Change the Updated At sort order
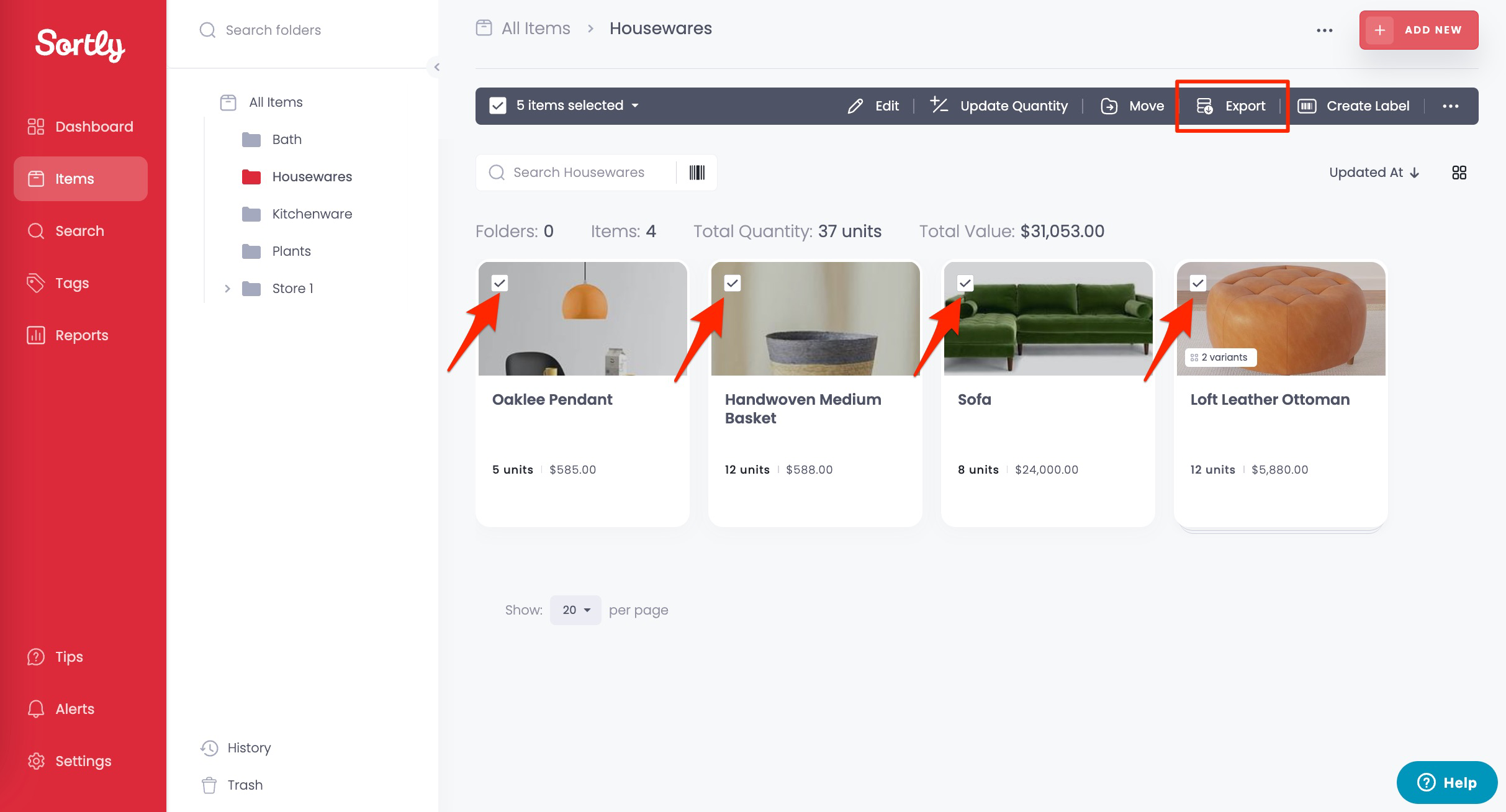The image size is (1506, 812). click(1374, 173)
